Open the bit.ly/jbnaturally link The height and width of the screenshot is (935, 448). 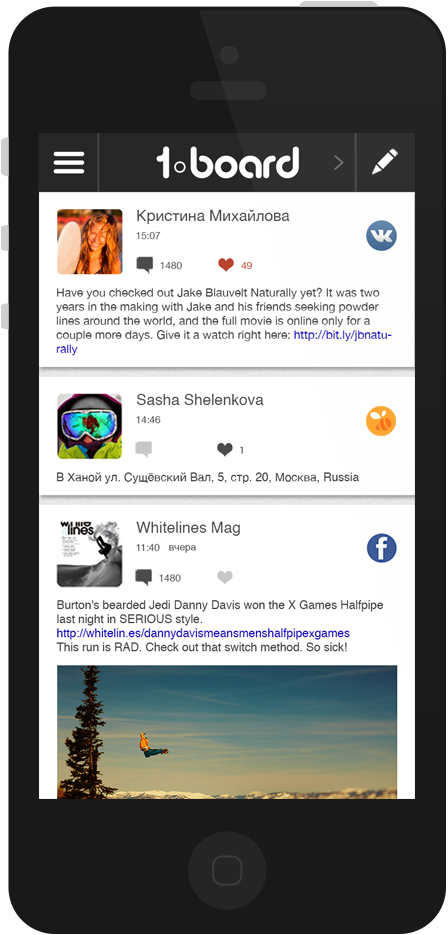coord(224,342)
